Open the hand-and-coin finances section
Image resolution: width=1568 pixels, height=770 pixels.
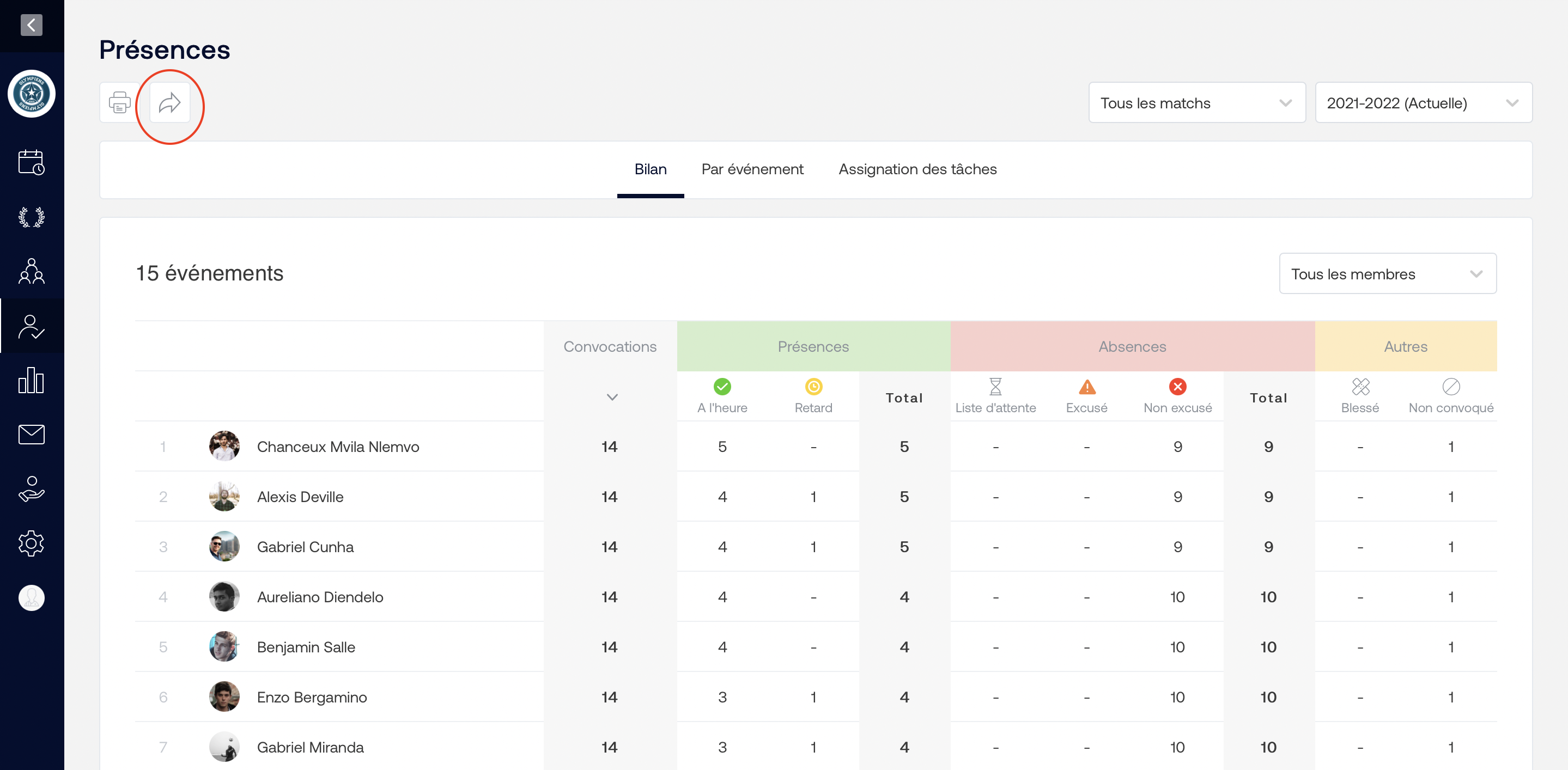(31, 489)
